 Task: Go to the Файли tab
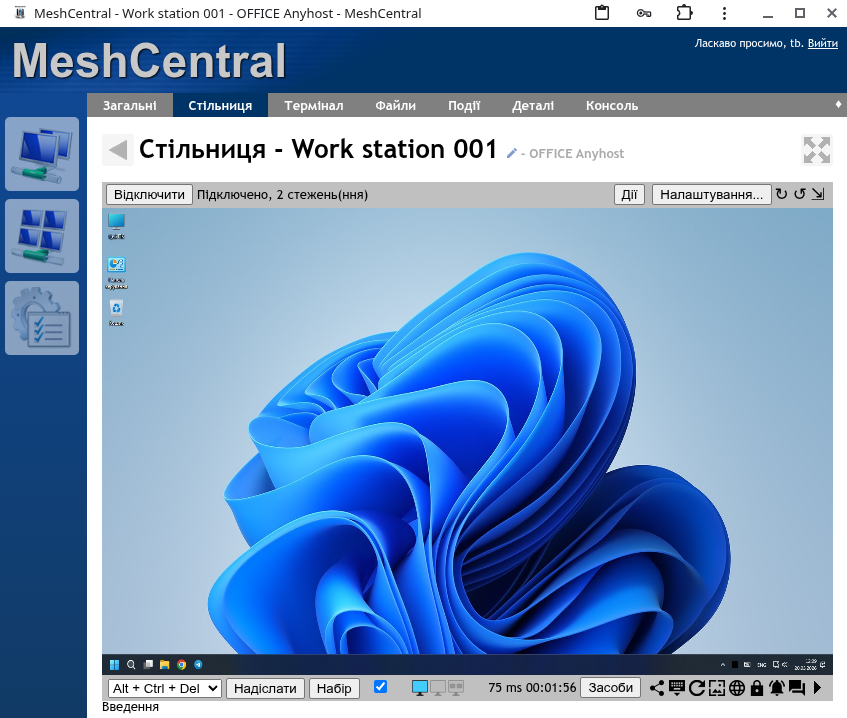point(395,105)
